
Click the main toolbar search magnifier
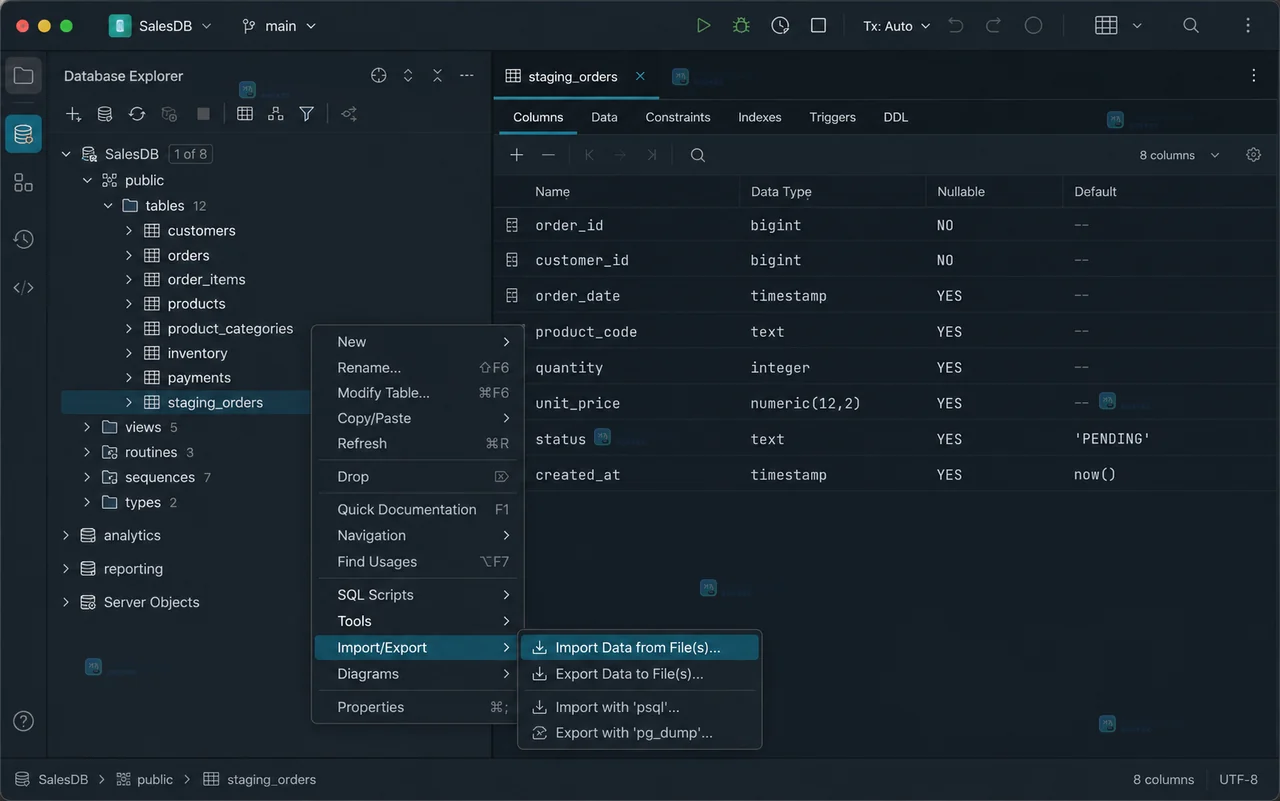pos(1191,26)
